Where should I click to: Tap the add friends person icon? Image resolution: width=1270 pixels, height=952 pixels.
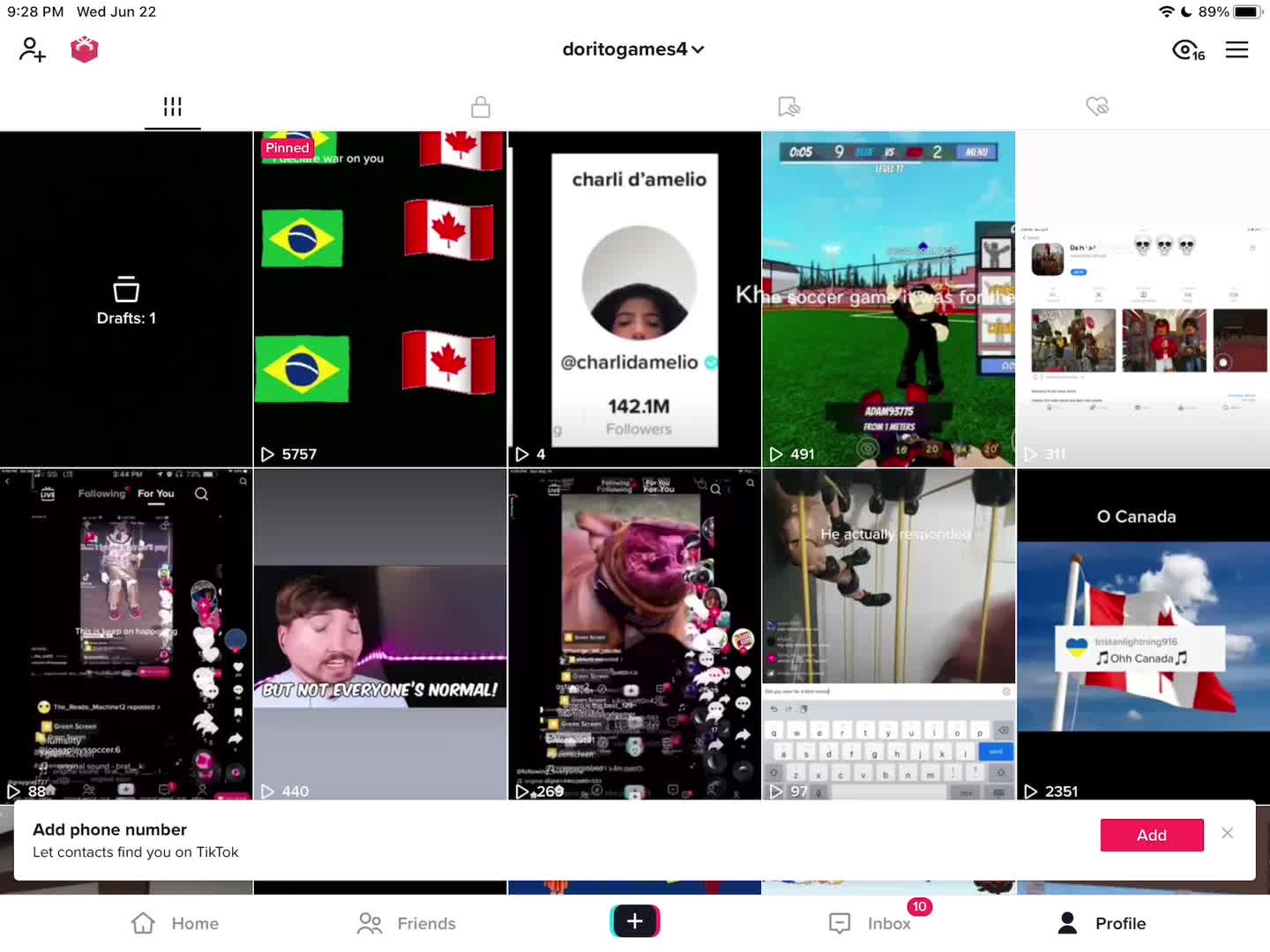coord(32,49)
